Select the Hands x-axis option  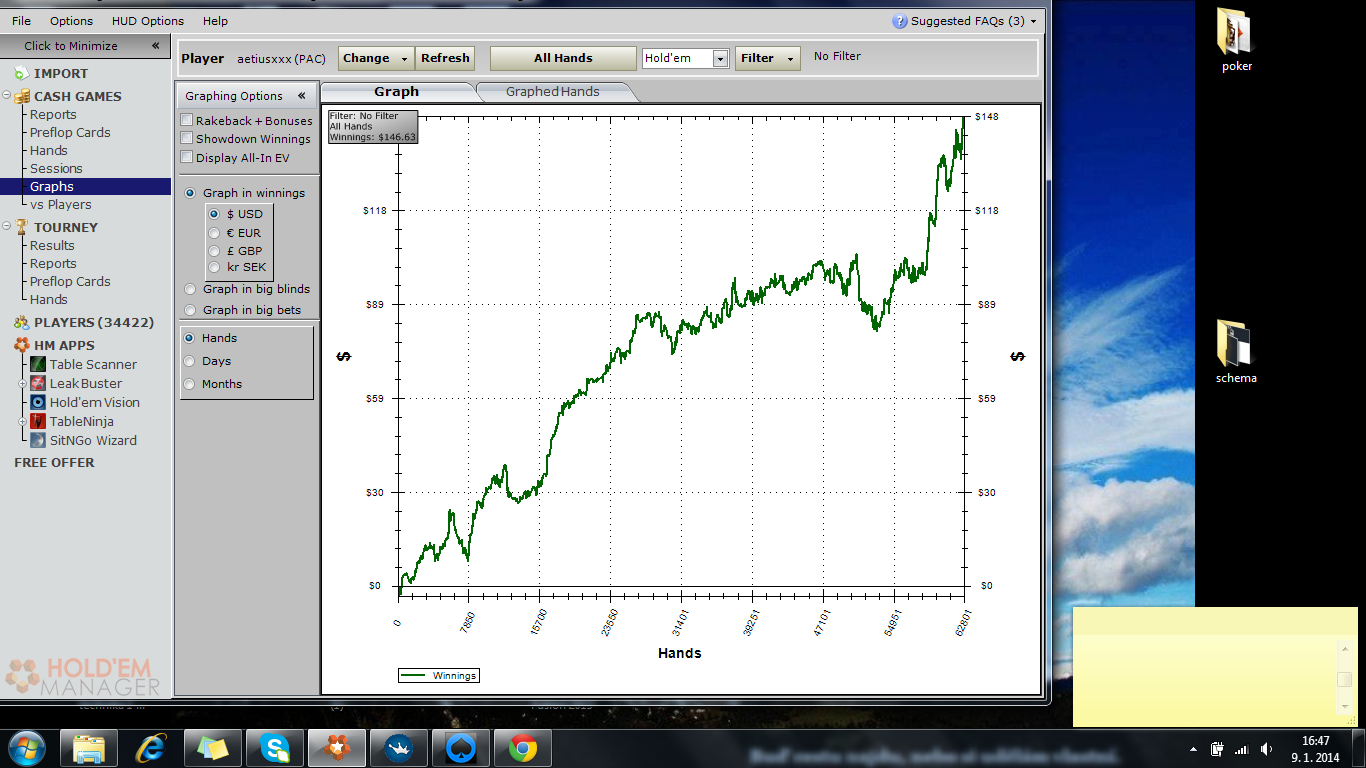(190, 338)
